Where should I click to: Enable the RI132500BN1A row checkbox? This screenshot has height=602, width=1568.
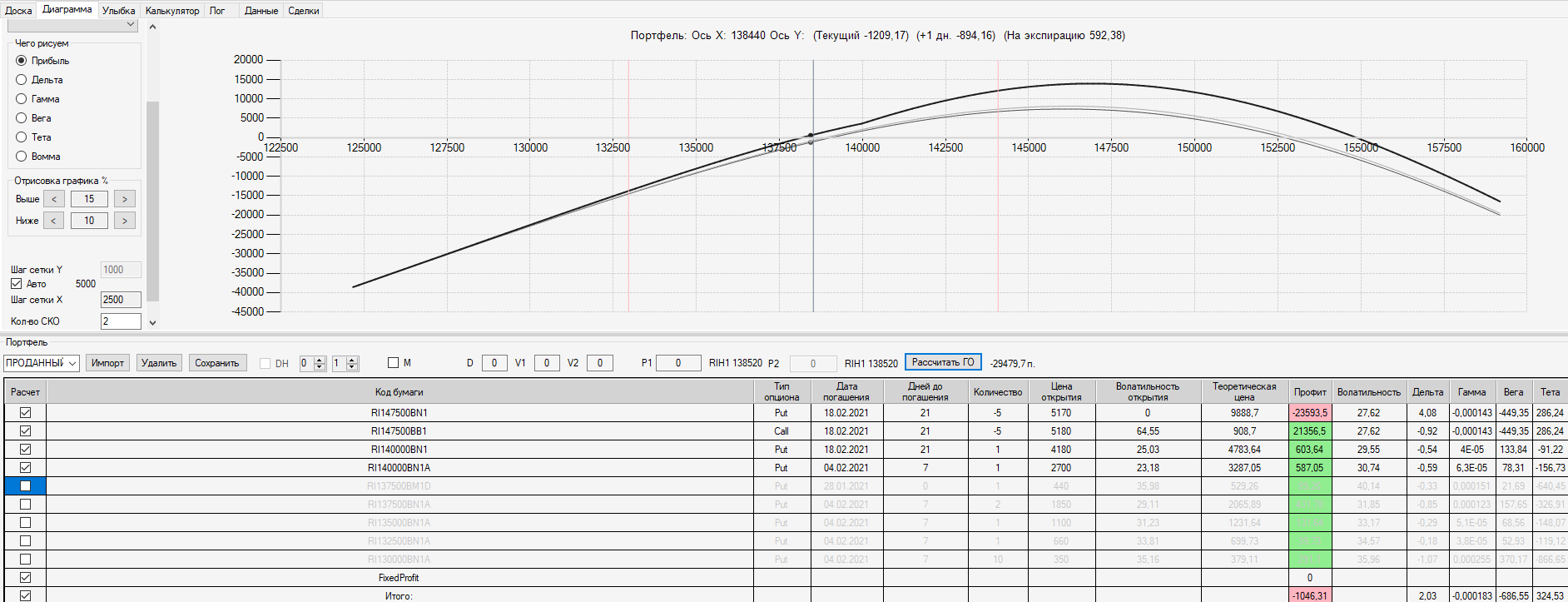(x=26, y=541)
